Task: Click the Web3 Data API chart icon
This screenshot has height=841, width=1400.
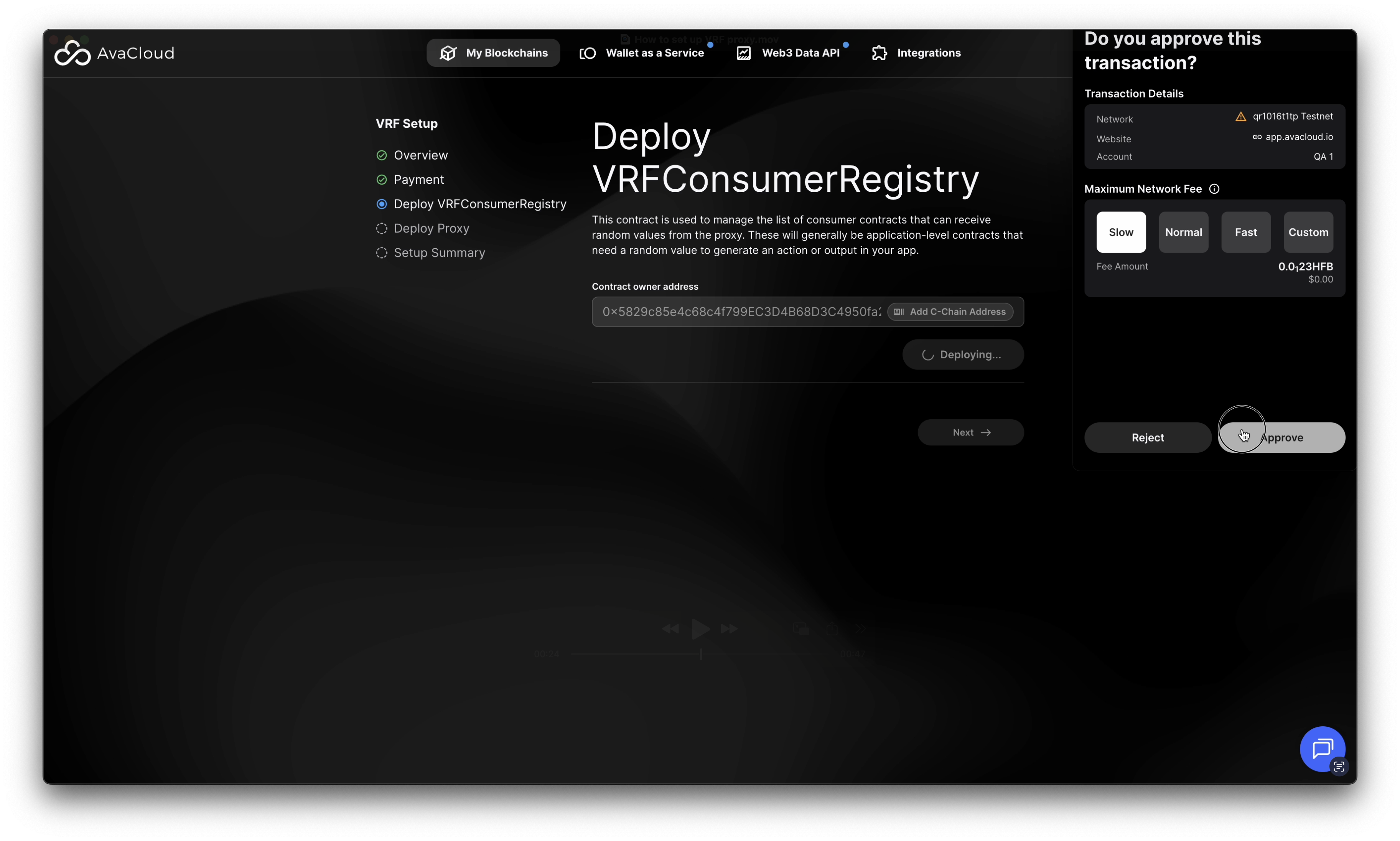Action: (743, 53)
